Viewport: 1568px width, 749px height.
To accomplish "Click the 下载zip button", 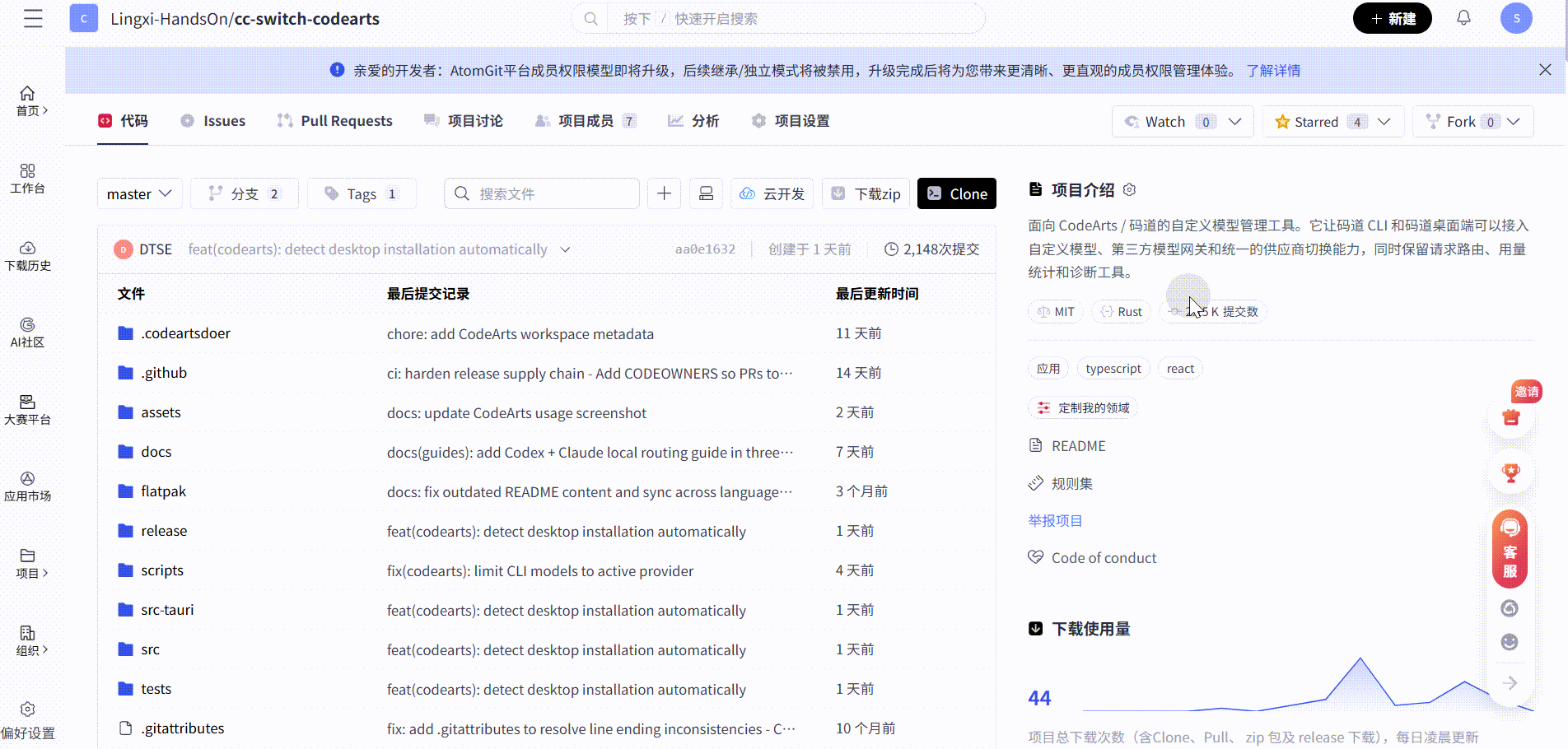I will click(x=866, y=193).
